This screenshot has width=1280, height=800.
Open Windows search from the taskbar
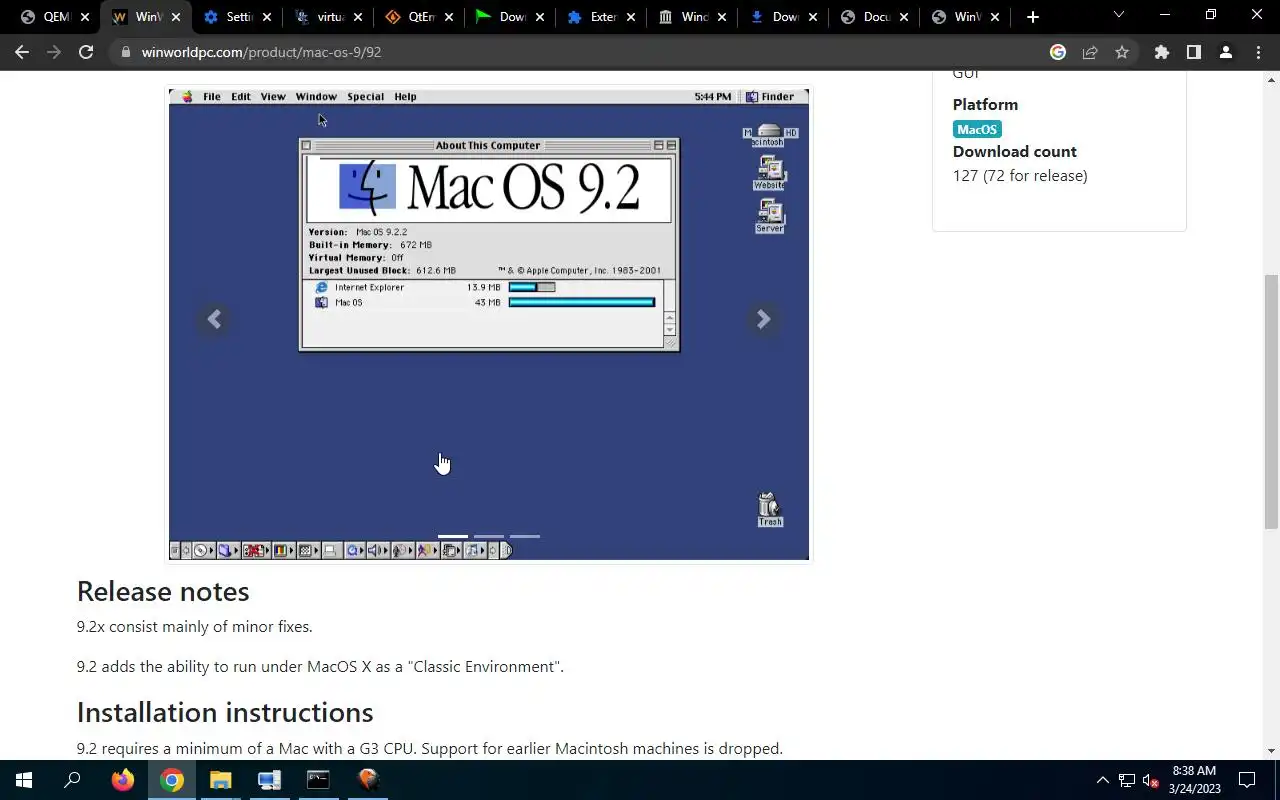[73, 780]
